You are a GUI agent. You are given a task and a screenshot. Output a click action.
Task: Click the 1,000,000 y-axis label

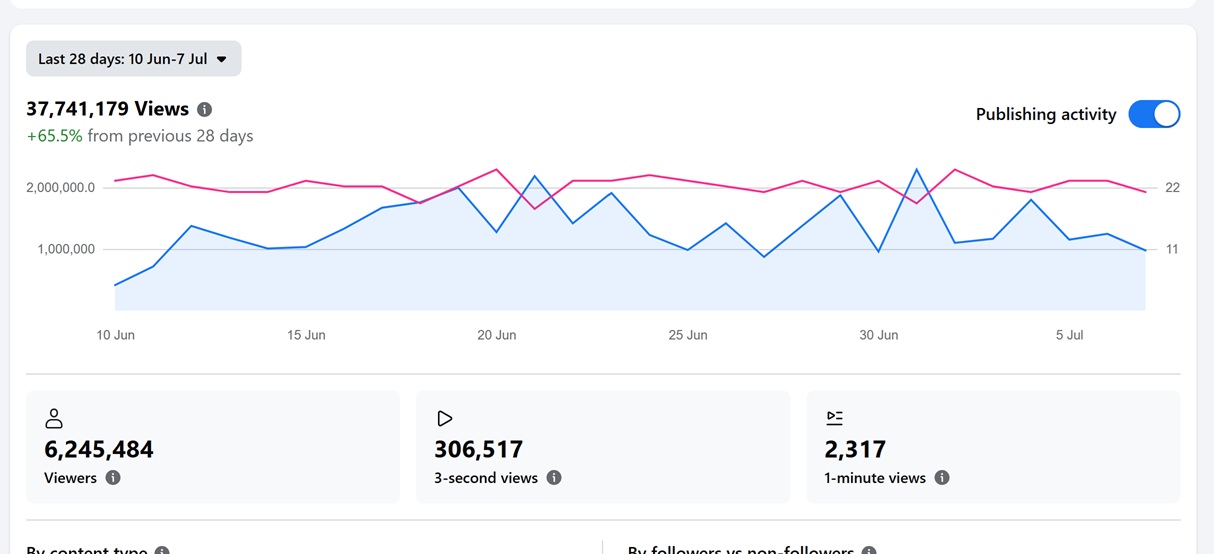point(66,249)
